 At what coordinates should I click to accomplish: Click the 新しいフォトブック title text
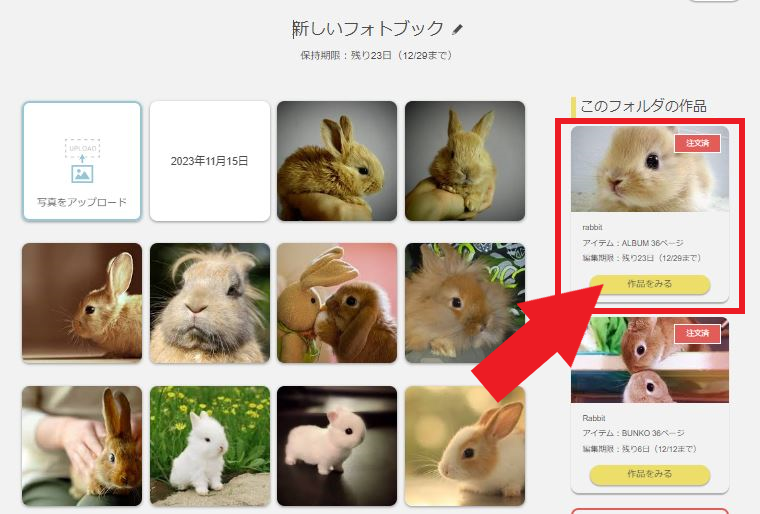click(368, 29)
